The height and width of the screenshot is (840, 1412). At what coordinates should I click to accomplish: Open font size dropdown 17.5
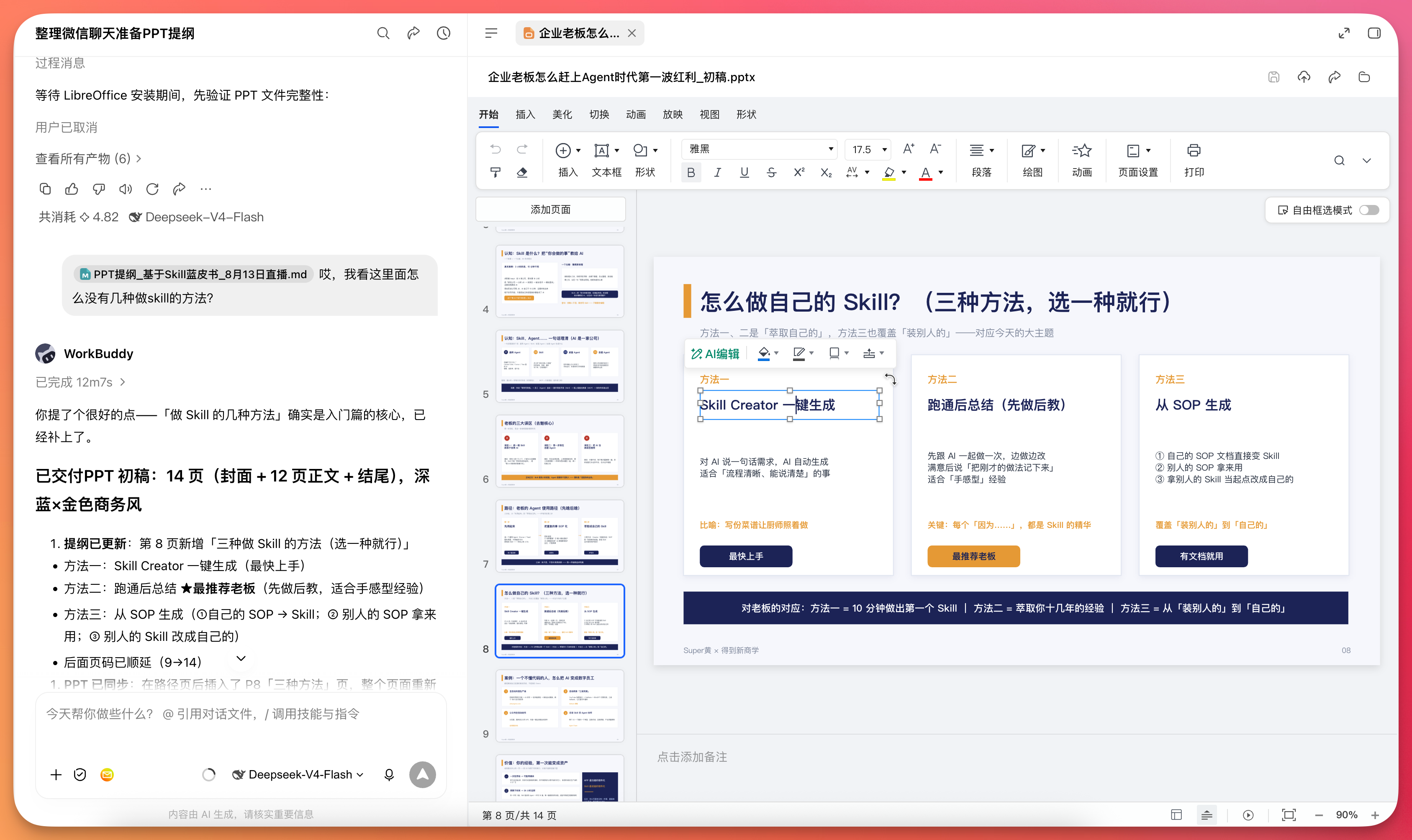868,149
